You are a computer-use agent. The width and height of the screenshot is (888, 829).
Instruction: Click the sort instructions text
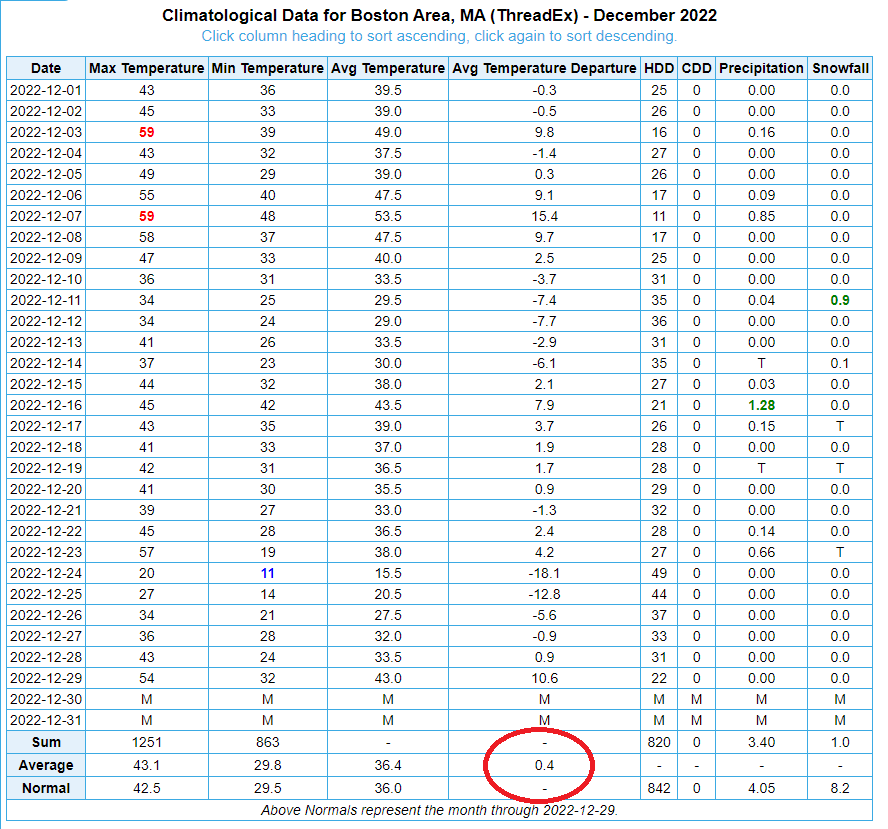pyautogui.click(x=439, y=36)
